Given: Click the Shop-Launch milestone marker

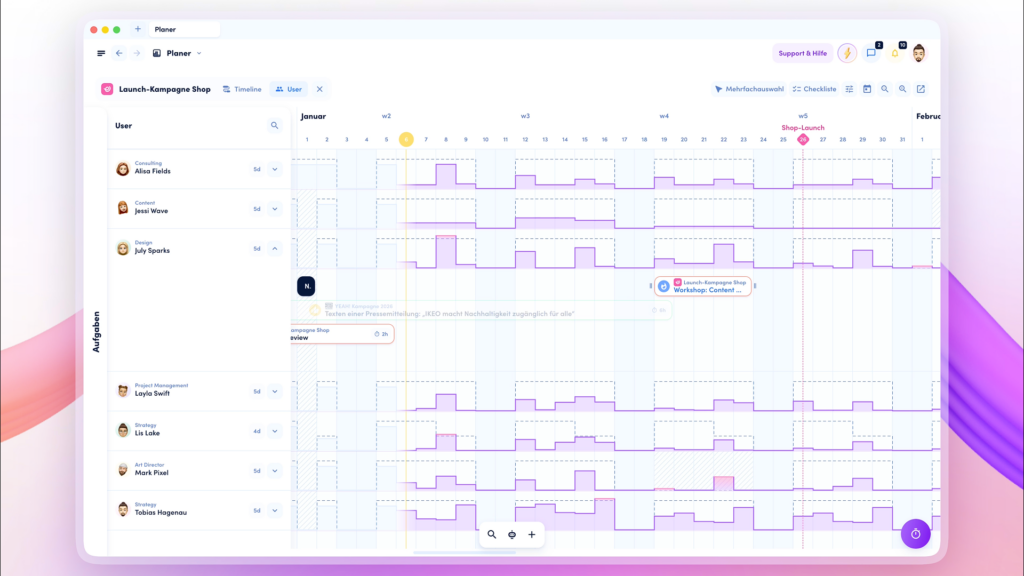Looking at the screenshot, I should (x=803, y=137).
